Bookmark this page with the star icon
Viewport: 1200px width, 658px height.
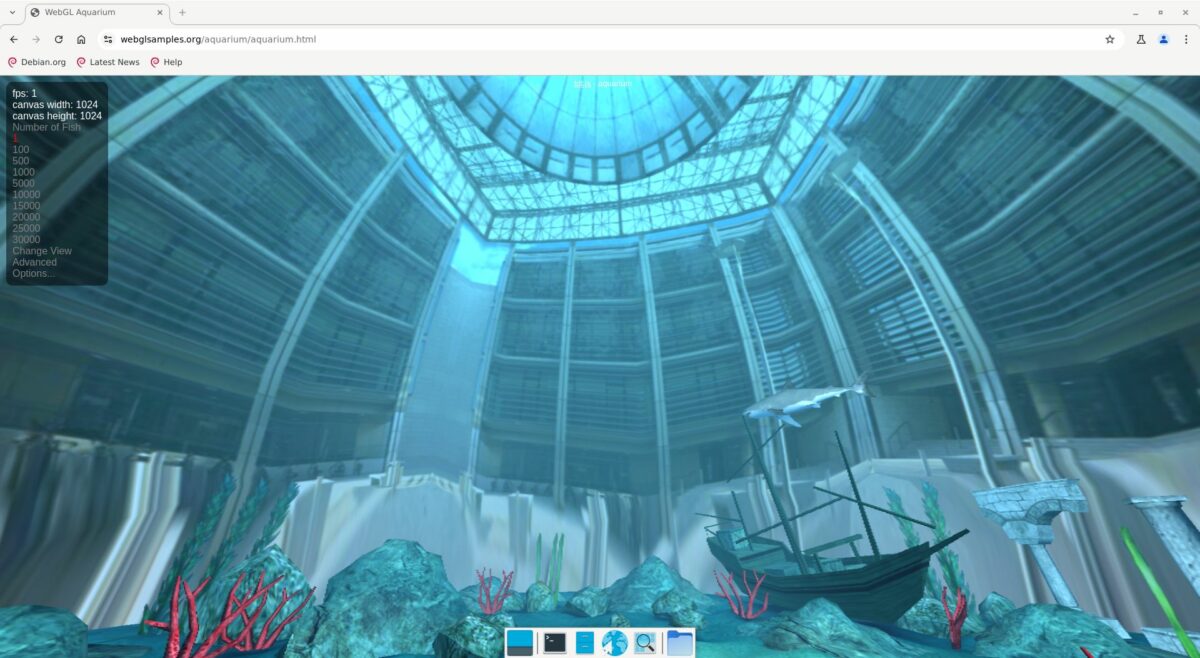tap(1109, 39)
